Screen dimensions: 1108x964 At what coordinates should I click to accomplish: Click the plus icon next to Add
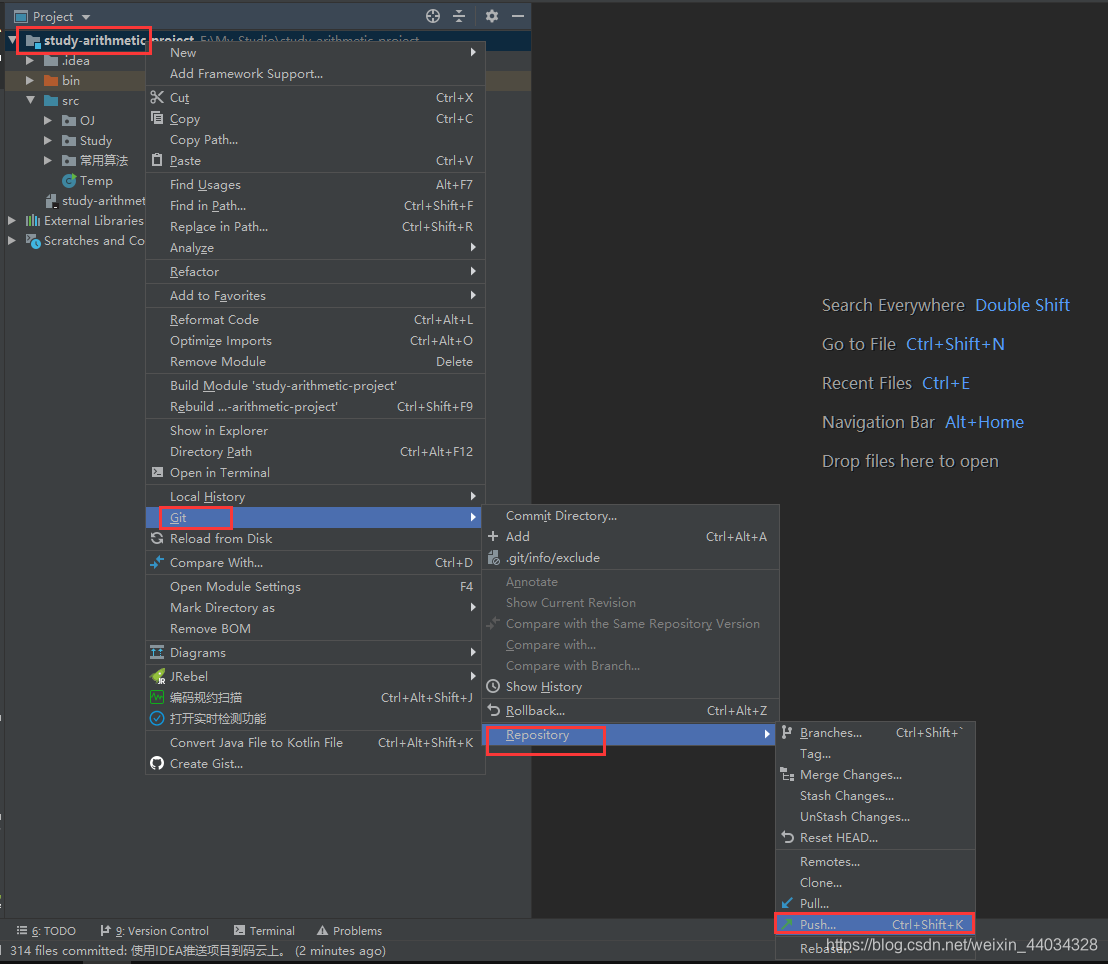click(493, 536)
